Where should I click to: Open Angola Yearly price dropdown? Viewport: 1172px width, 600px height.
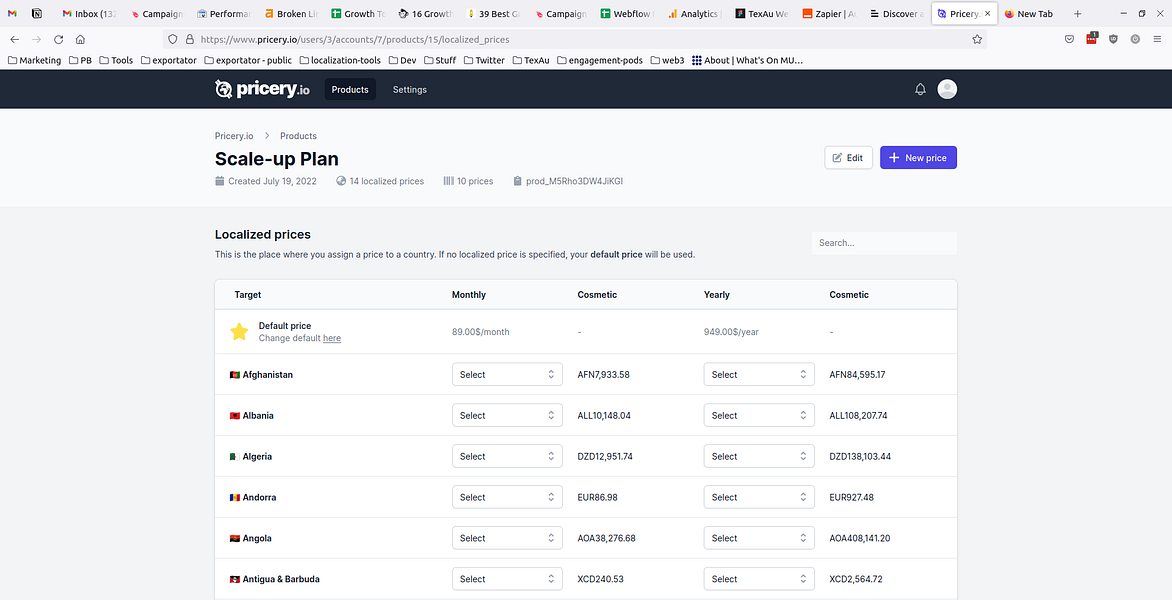[x=759, y=538]
